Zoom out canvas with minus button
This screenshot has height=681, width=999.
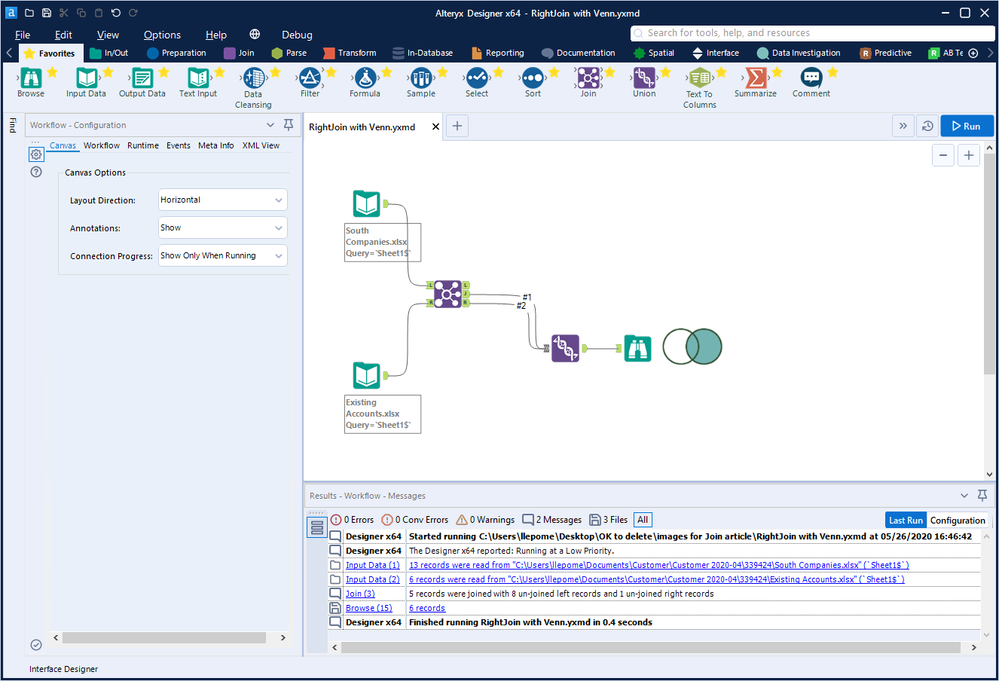pos(943,155)
